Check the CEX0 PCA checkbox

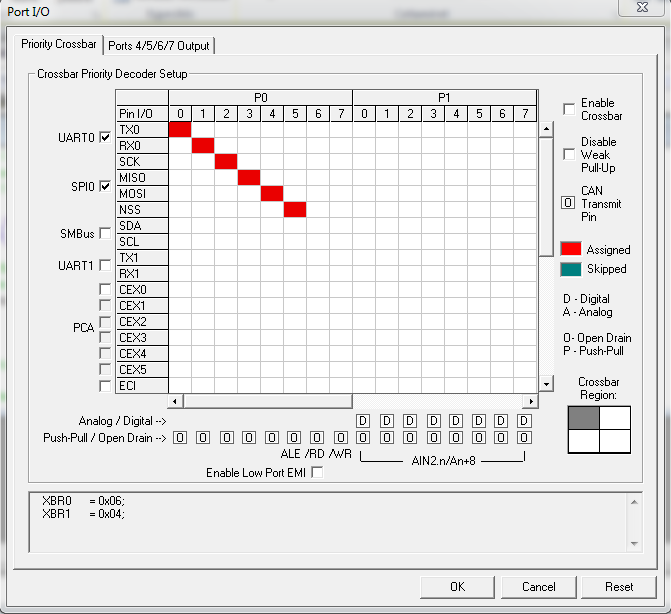click(x=105, y=289)
